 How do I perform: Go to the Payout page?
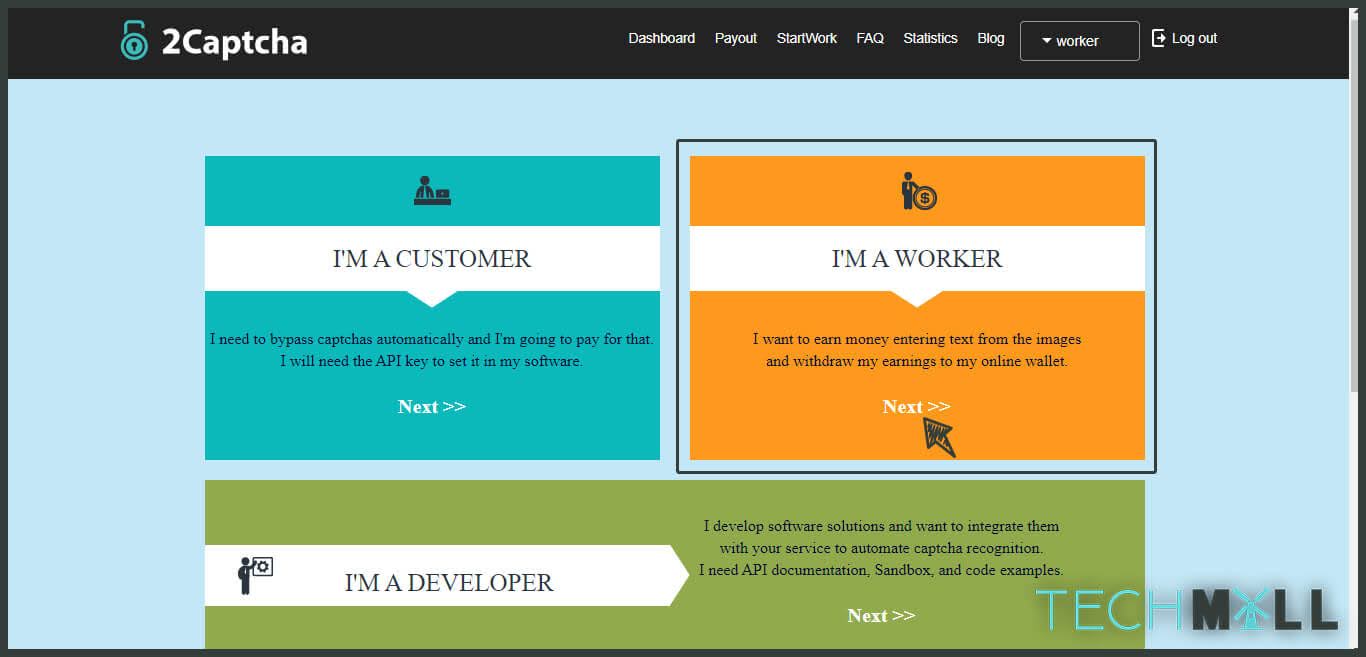735,38
